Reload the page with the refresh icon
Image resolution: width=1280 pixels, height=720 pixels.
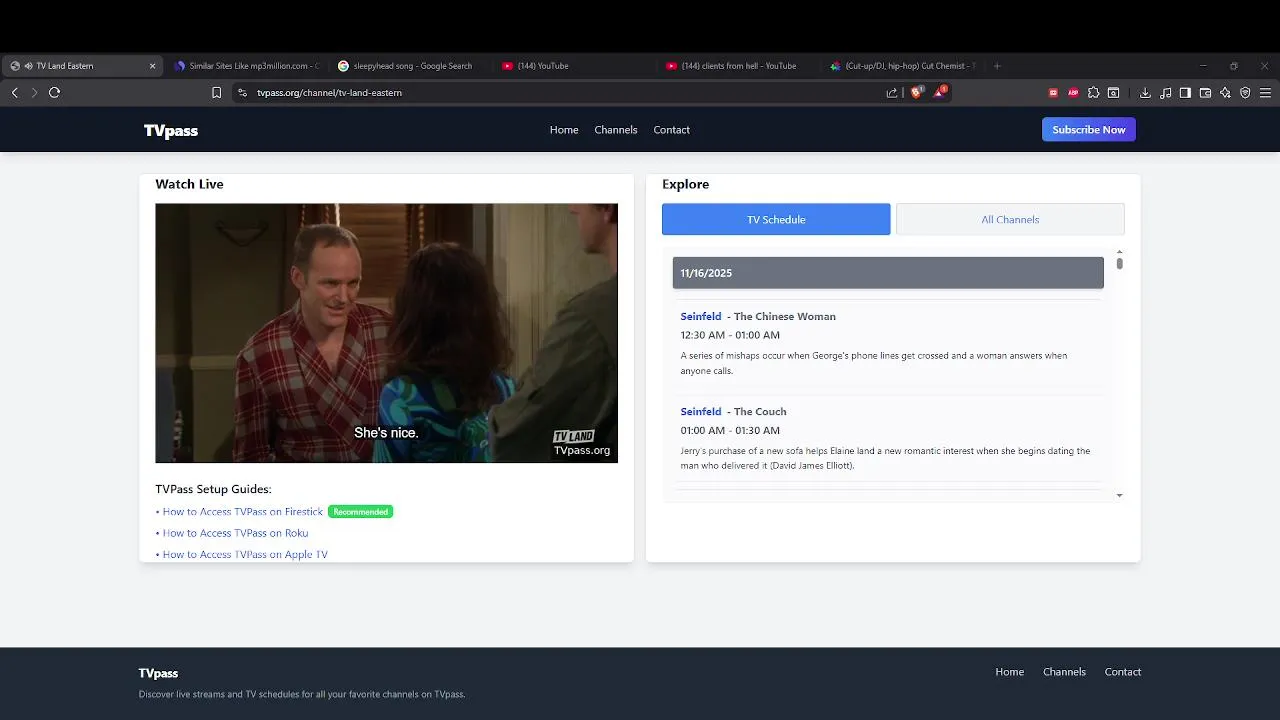coord(54,92)
